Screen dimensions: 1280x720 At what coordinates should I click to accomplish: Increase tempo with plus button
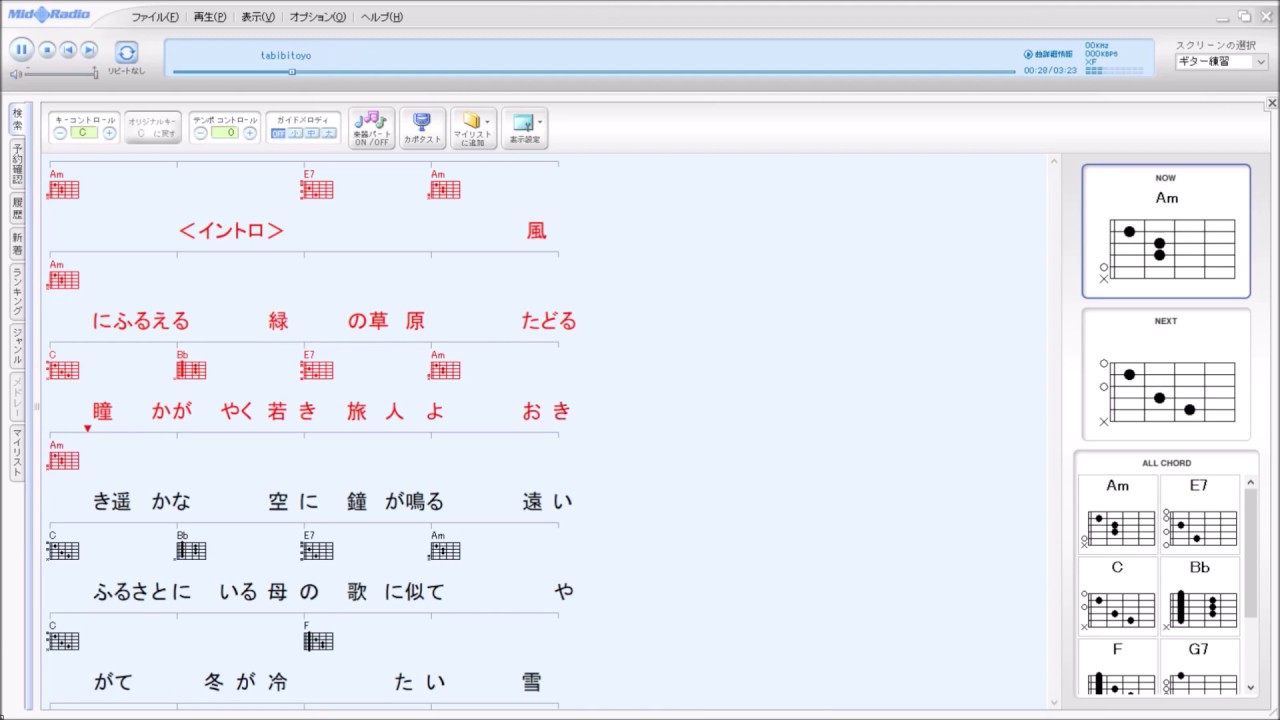(250, 133)
